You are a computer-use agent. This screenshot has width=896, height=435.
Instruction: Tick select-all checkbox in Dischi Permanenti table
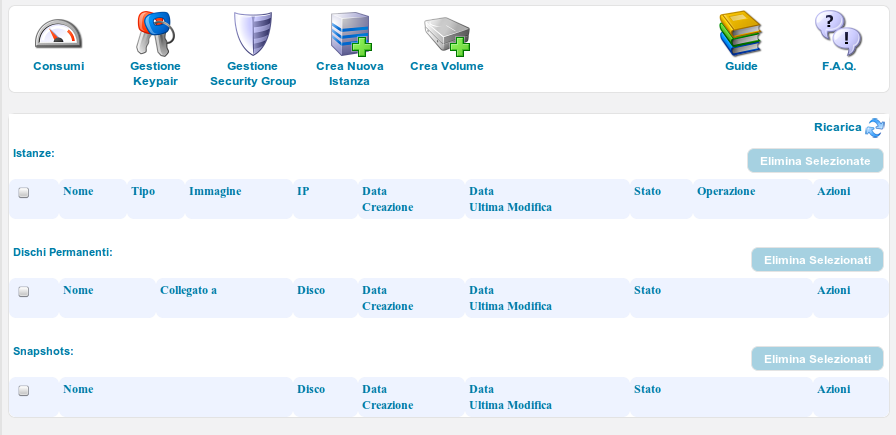pyautogui.click(x=23, y=292)
